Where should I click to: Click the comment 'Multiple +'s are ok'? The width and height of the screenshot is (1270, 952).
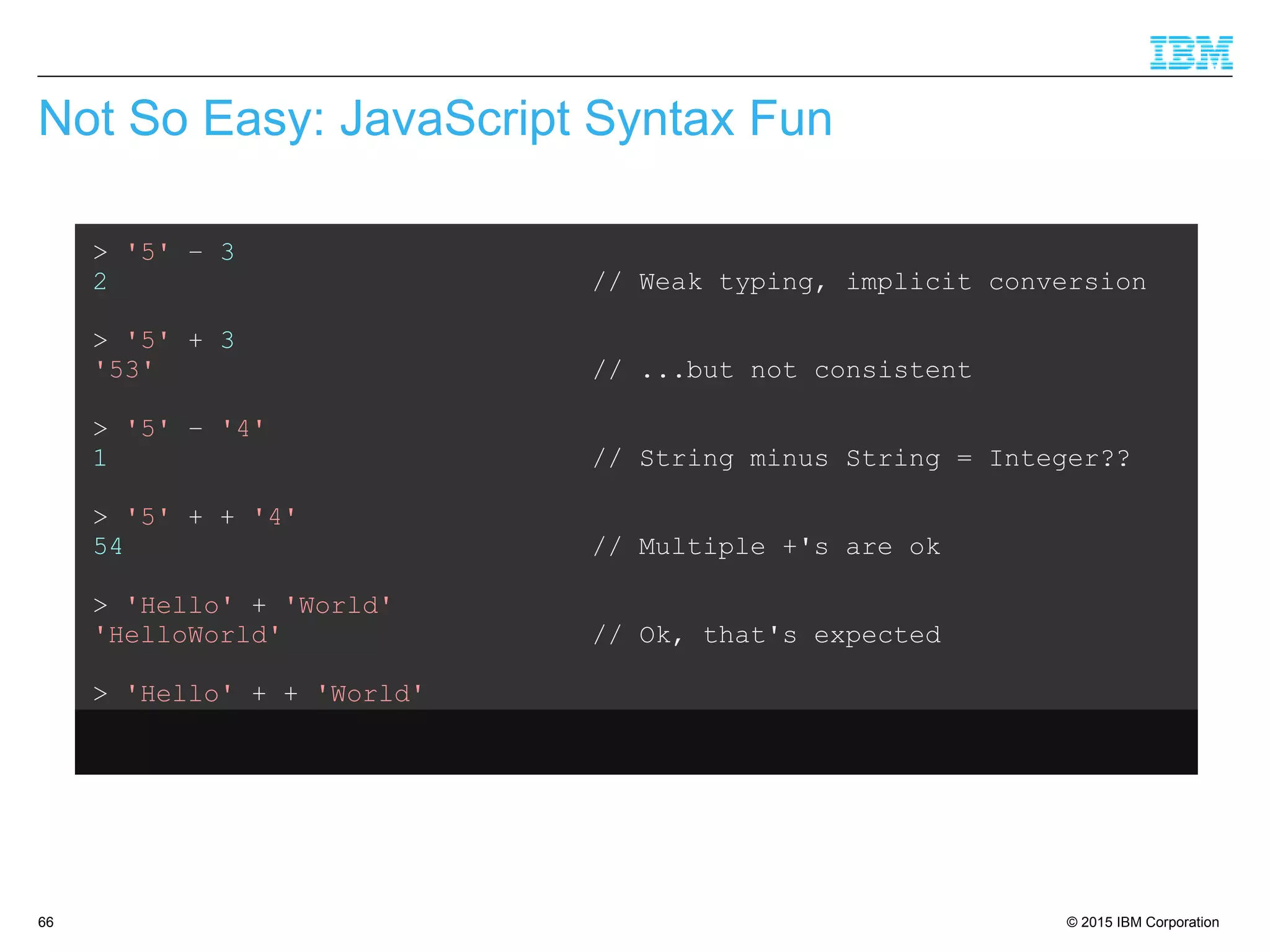point(766,547)
